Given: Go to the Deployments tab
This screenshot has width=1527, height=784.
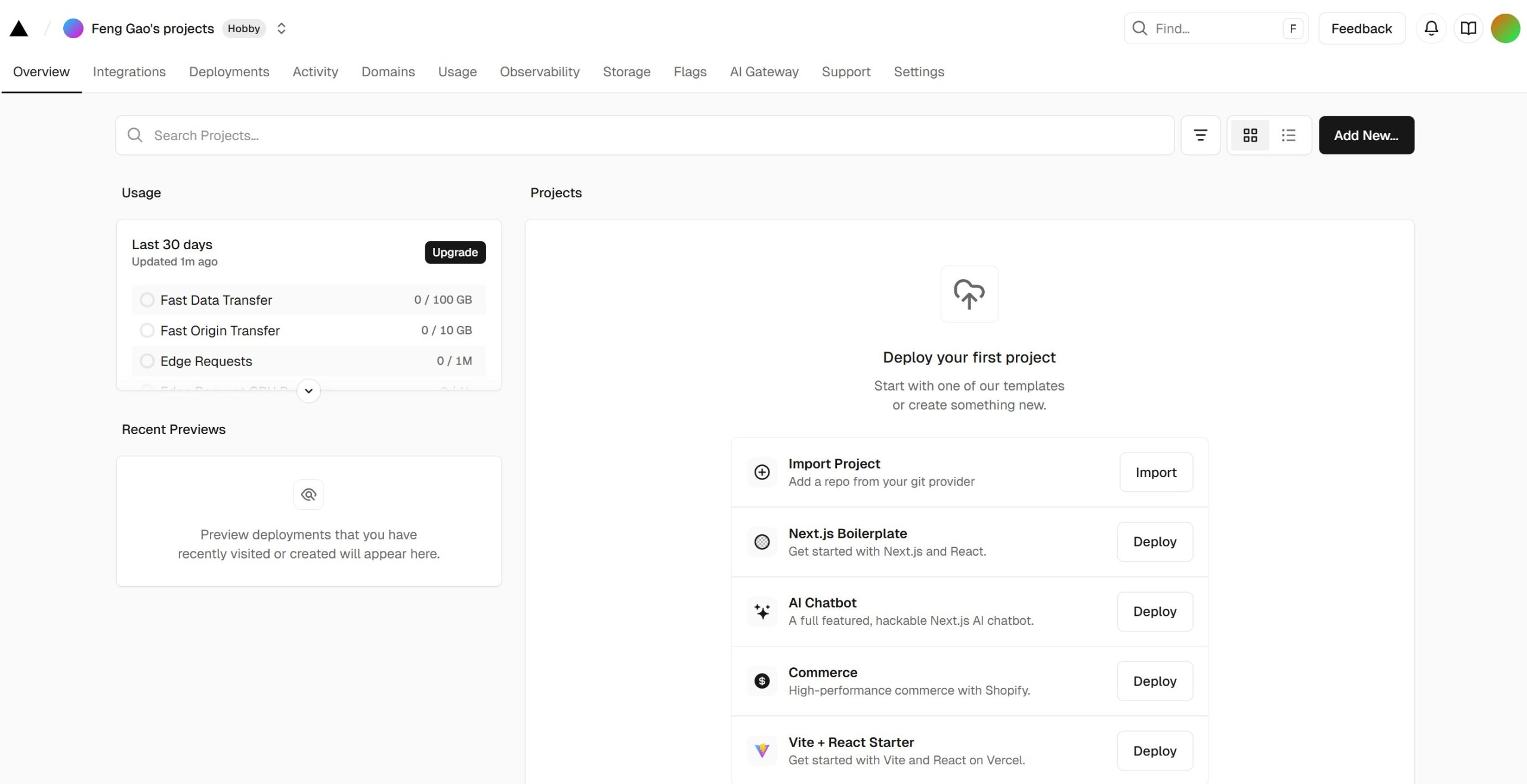Looking at the screenshot, I should tap(229, 72).
